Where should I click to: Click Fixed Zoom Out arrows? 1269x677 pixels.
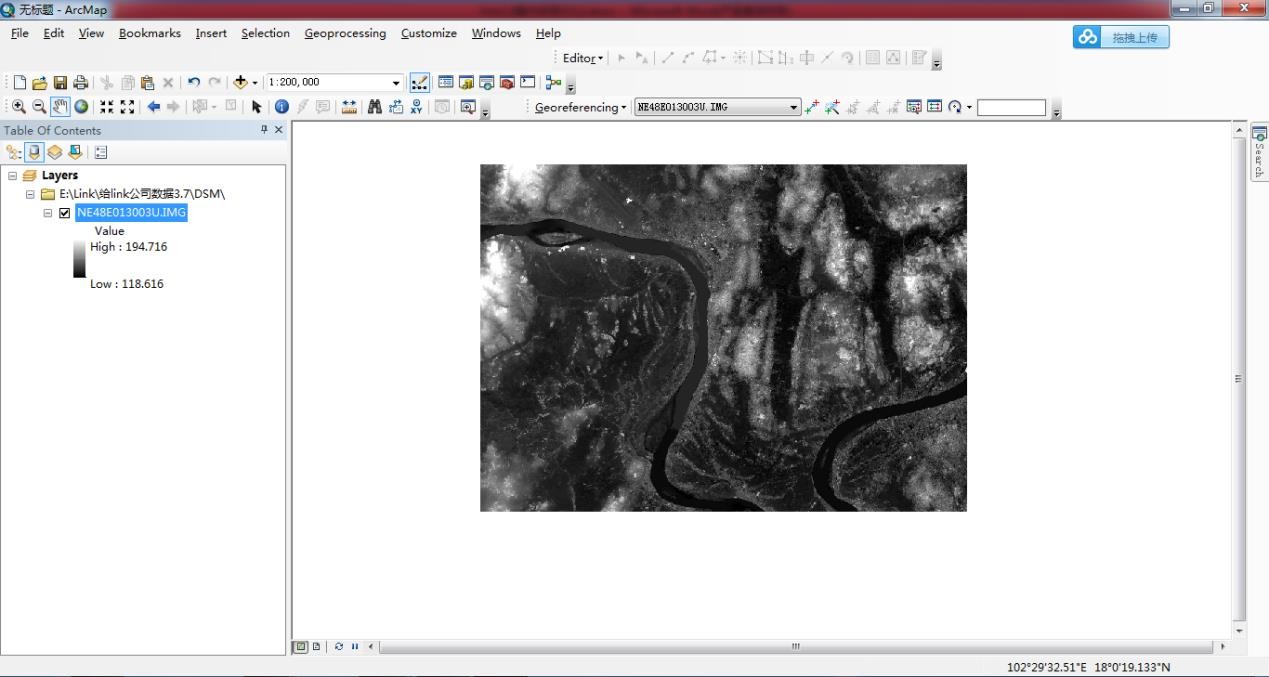(127, 107)
